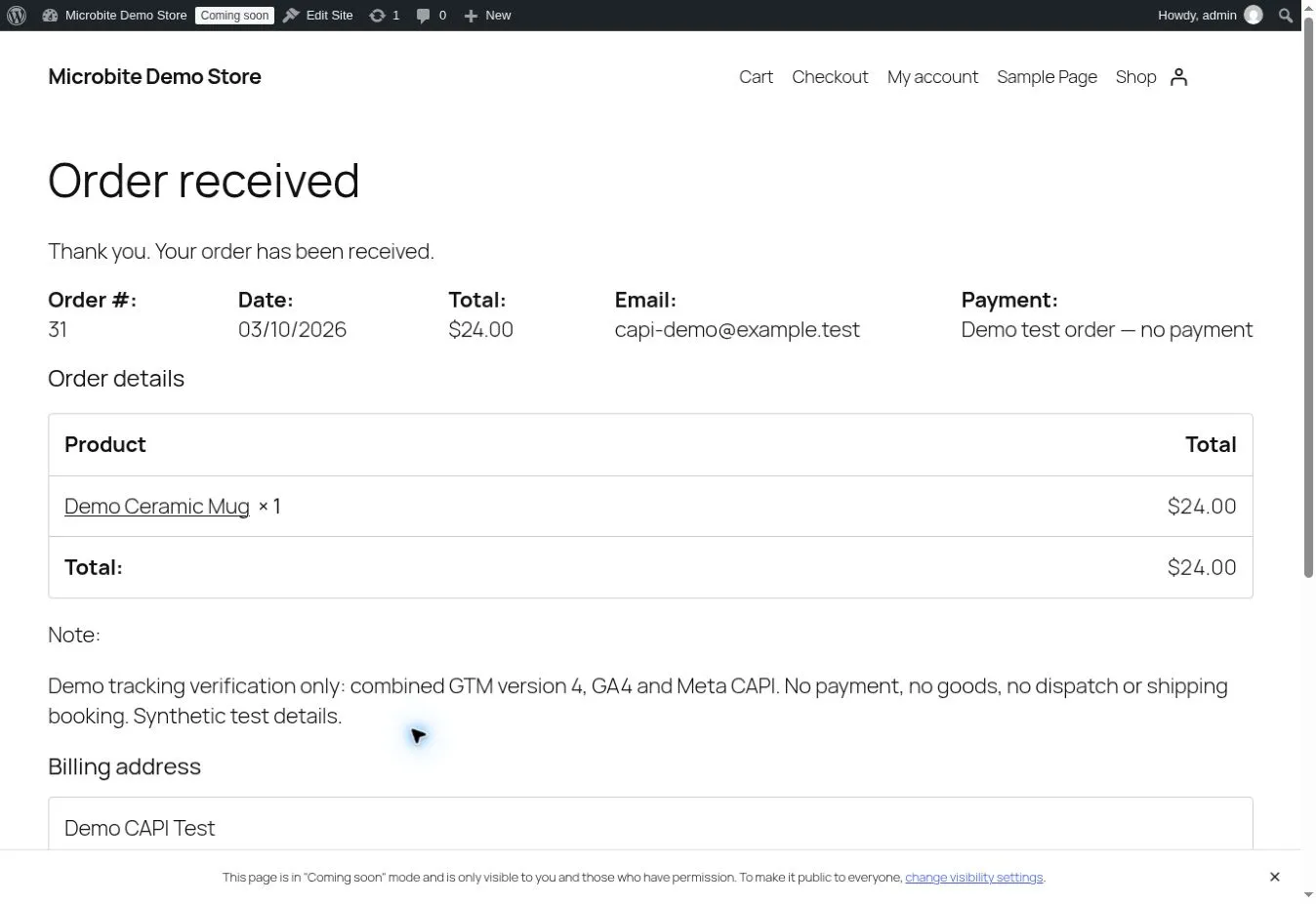Open the WordPress logo menu
The width and height of the screenshot is (1316, 904).
(x=17, y=16)
